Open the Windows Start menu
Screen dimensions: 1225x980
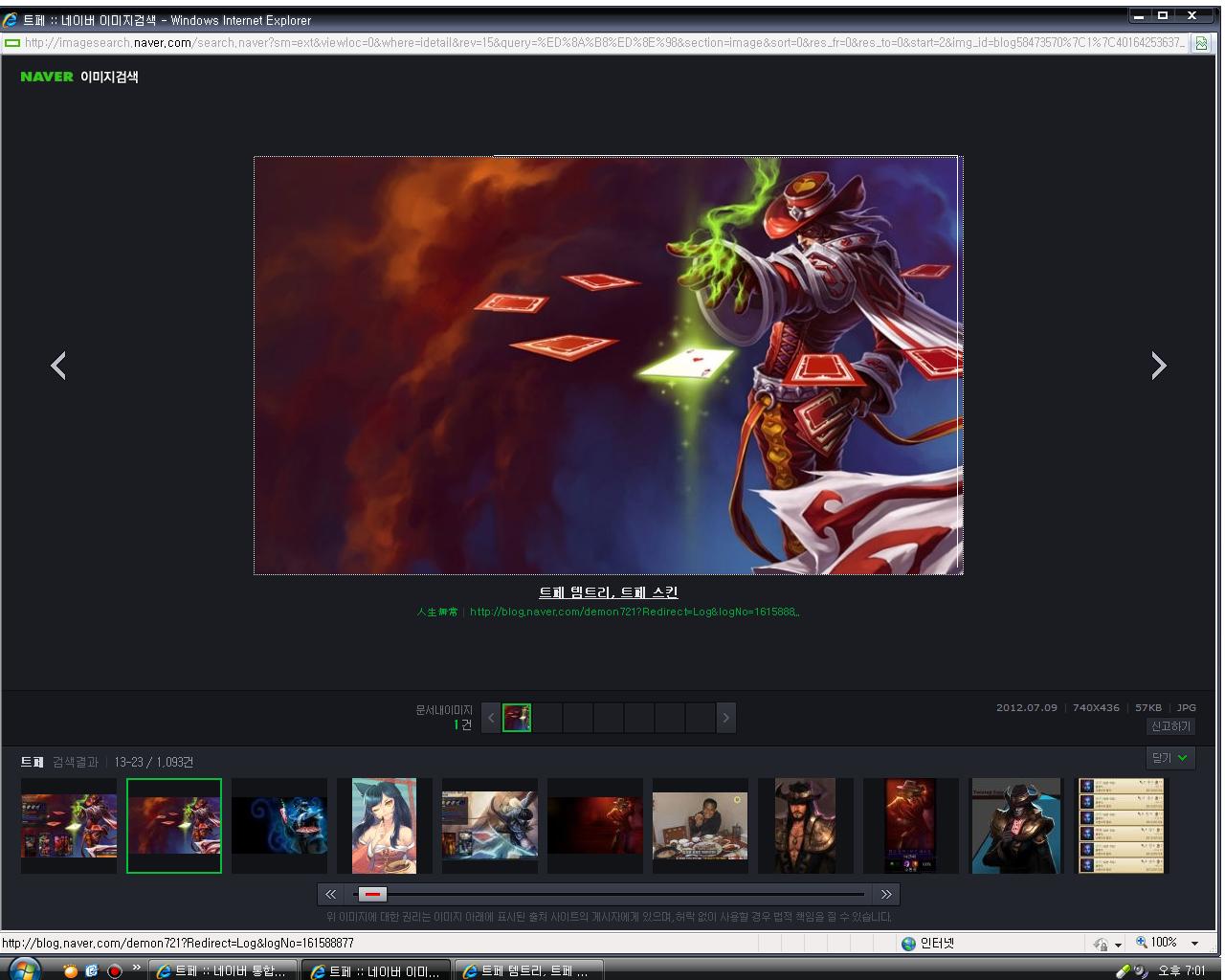[24, 969]
